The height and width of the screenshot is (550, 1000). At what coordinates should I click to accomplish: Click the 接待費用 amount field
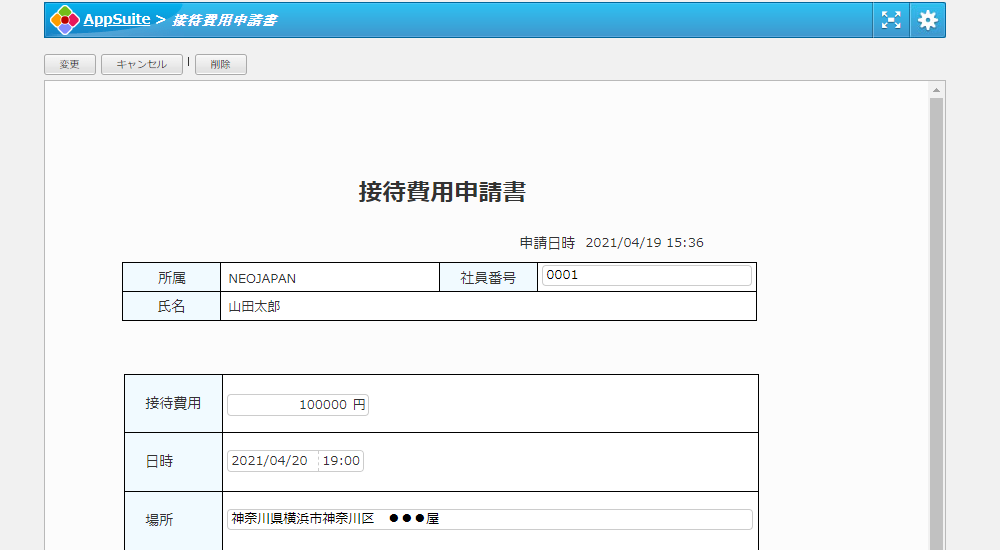pyautogui.click(x=298, y=405)
